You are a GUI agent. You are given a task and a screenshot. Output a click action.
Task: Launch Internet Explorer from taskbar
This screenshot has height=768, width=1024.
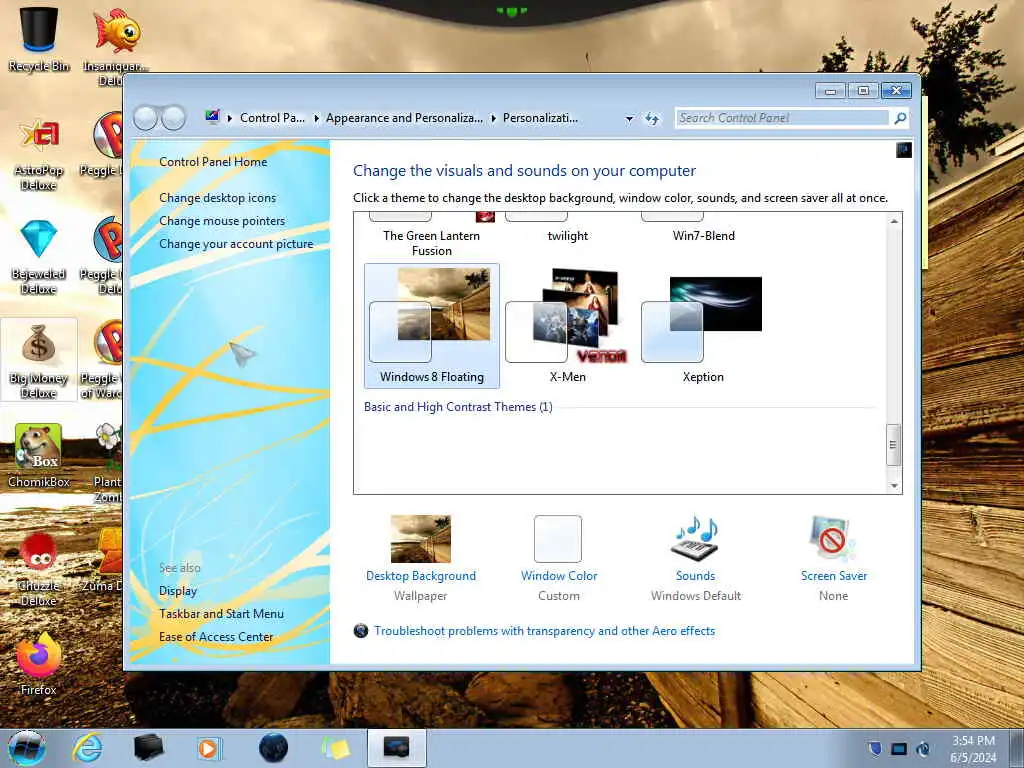(x=88, y=748)
